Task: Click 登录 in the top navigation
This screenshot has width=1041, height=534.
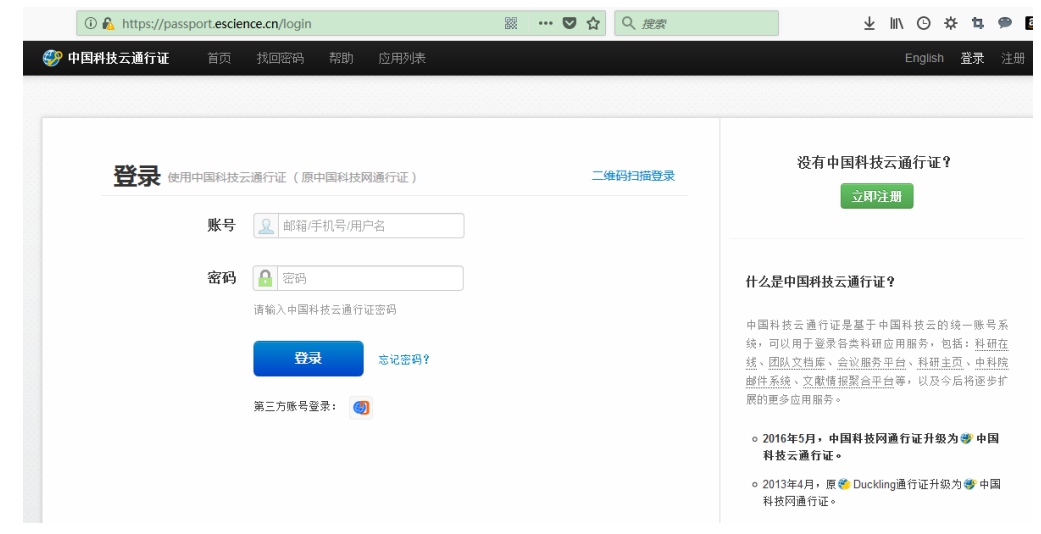Action: 972,58
